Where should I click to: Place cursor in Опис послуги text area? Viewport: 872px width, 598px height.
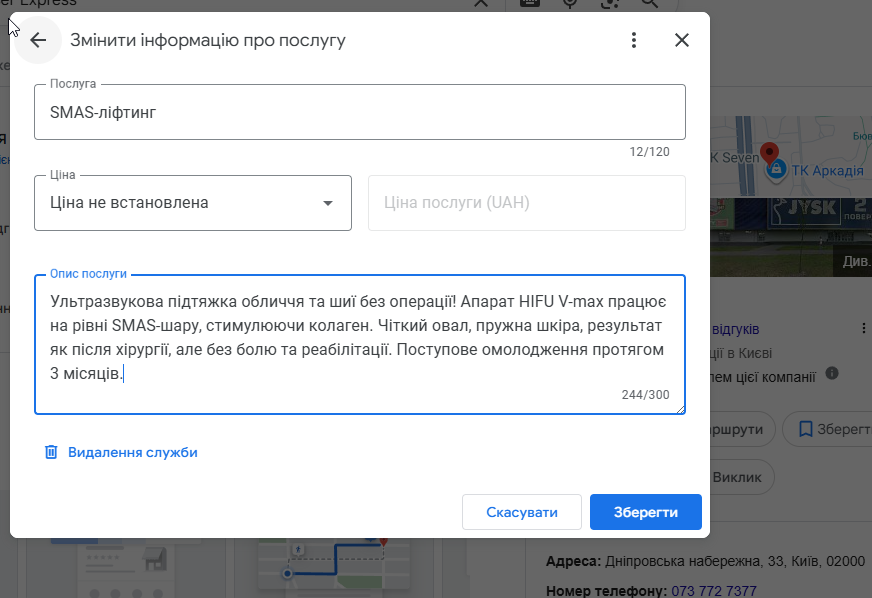pyautogui.click(x=360, y=344)
